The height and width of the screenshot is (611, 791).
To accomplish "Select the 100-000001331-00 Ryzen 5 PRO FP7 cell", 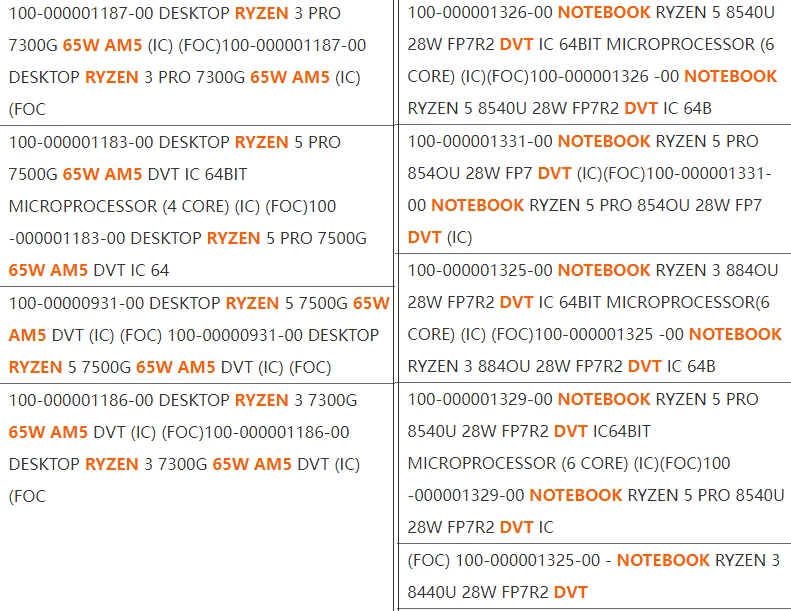I will [x=594, y=189].
